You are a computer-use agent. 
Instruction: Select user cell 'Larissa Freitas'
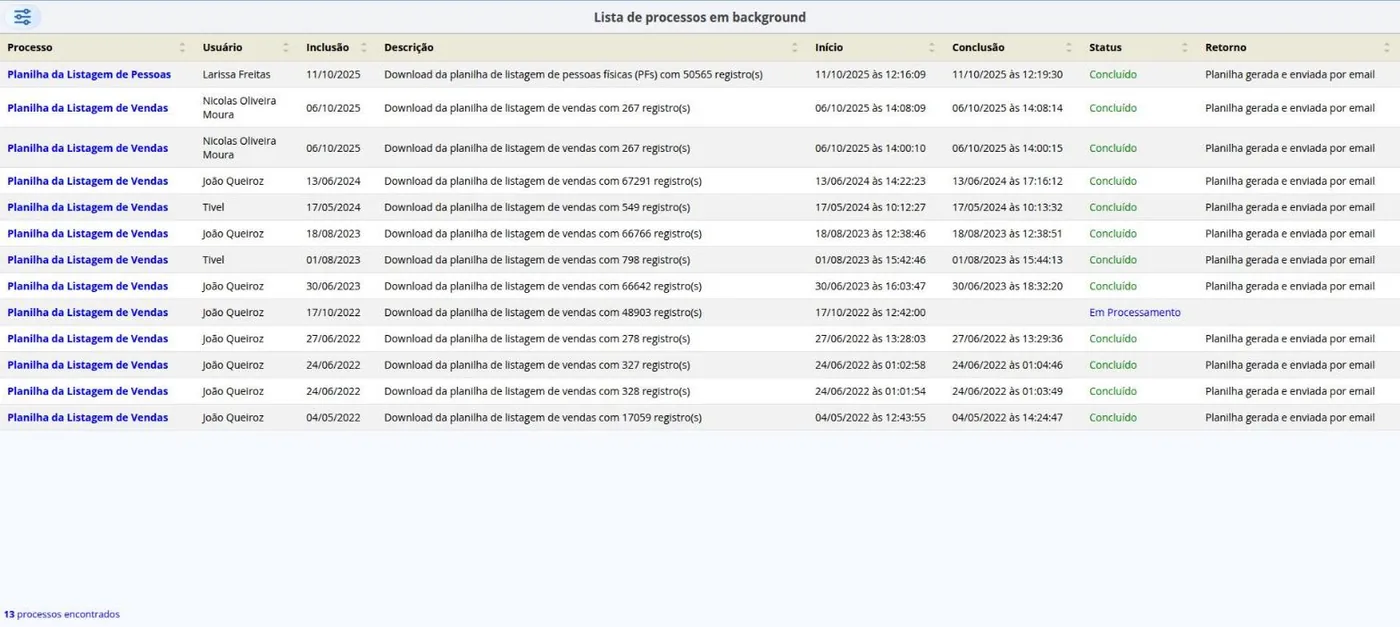point(236,75)
